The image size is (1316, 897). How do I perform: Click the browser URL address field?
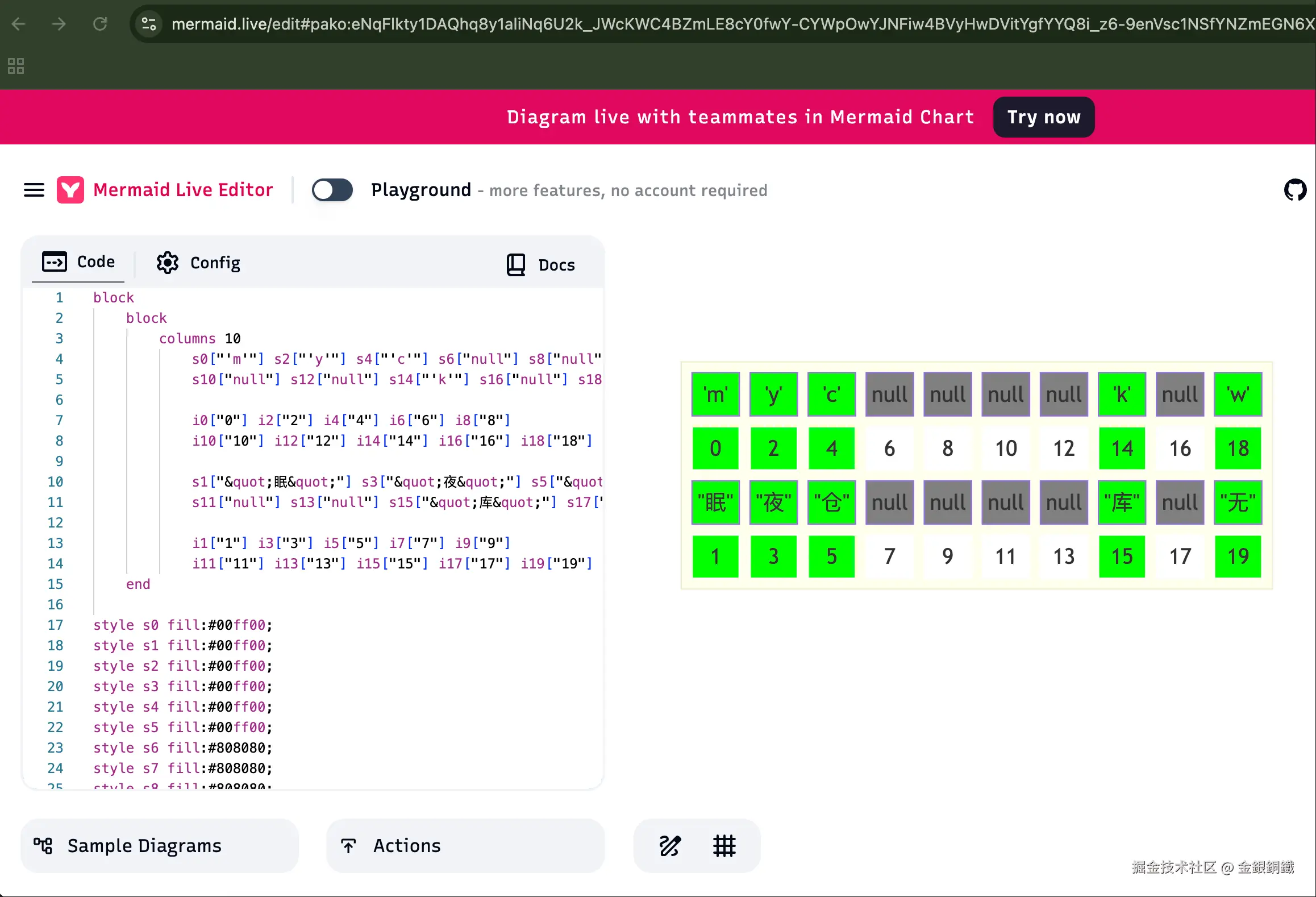click(739, 24)
